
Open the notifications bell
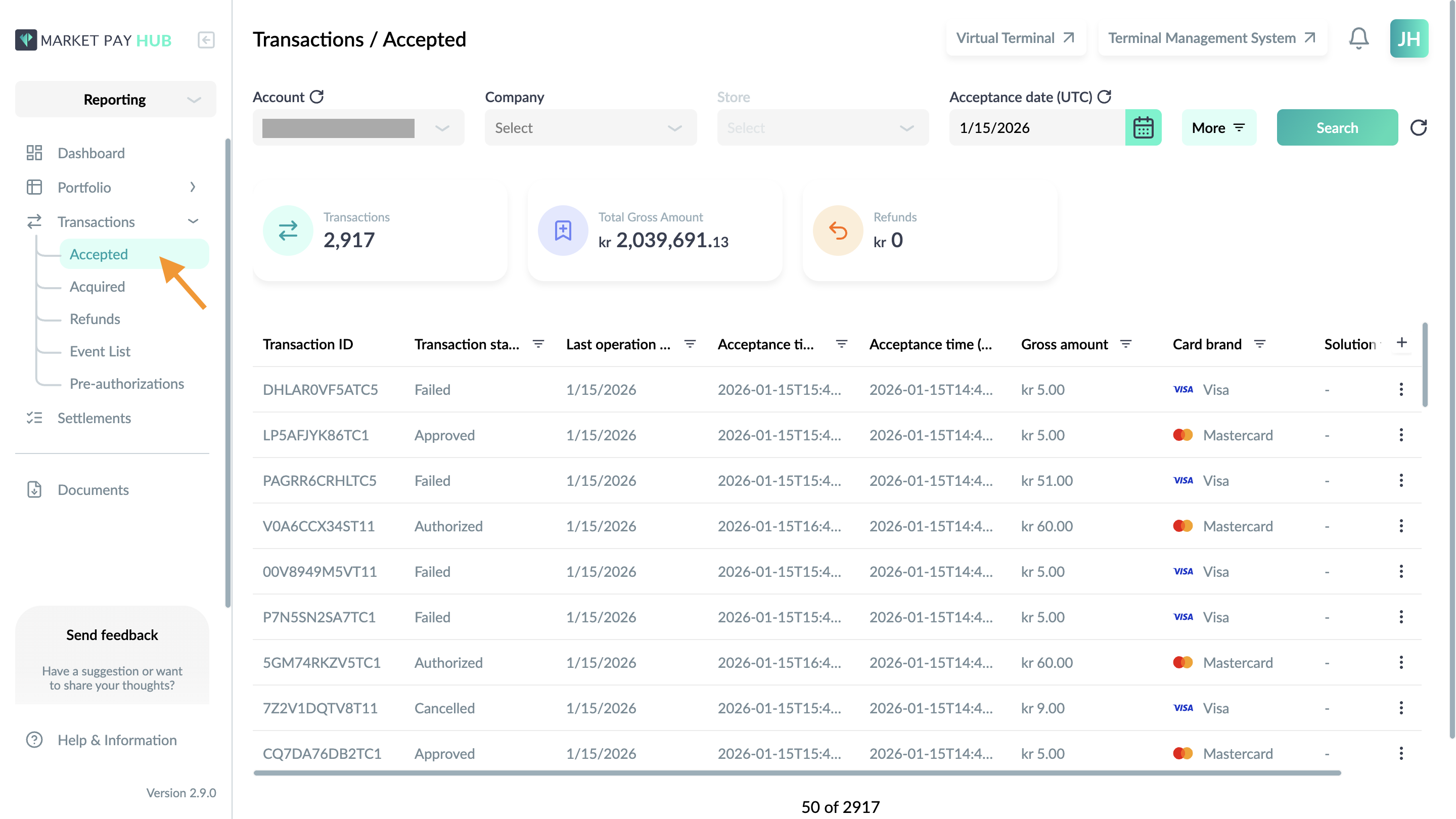click(x=1358, y=38)
